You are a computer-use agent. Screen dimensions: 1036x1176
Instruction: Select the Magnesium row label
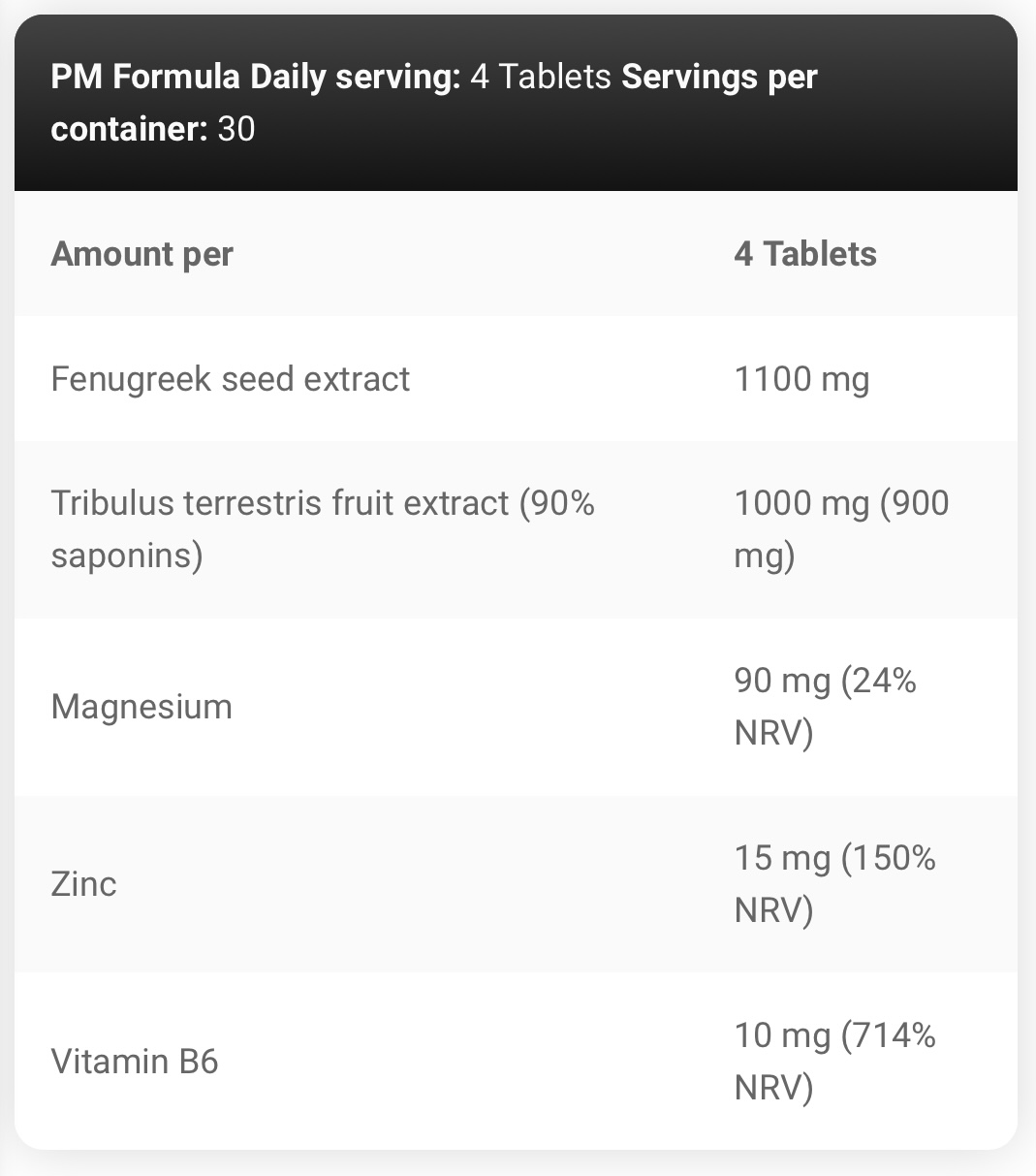tap(141, 707)
